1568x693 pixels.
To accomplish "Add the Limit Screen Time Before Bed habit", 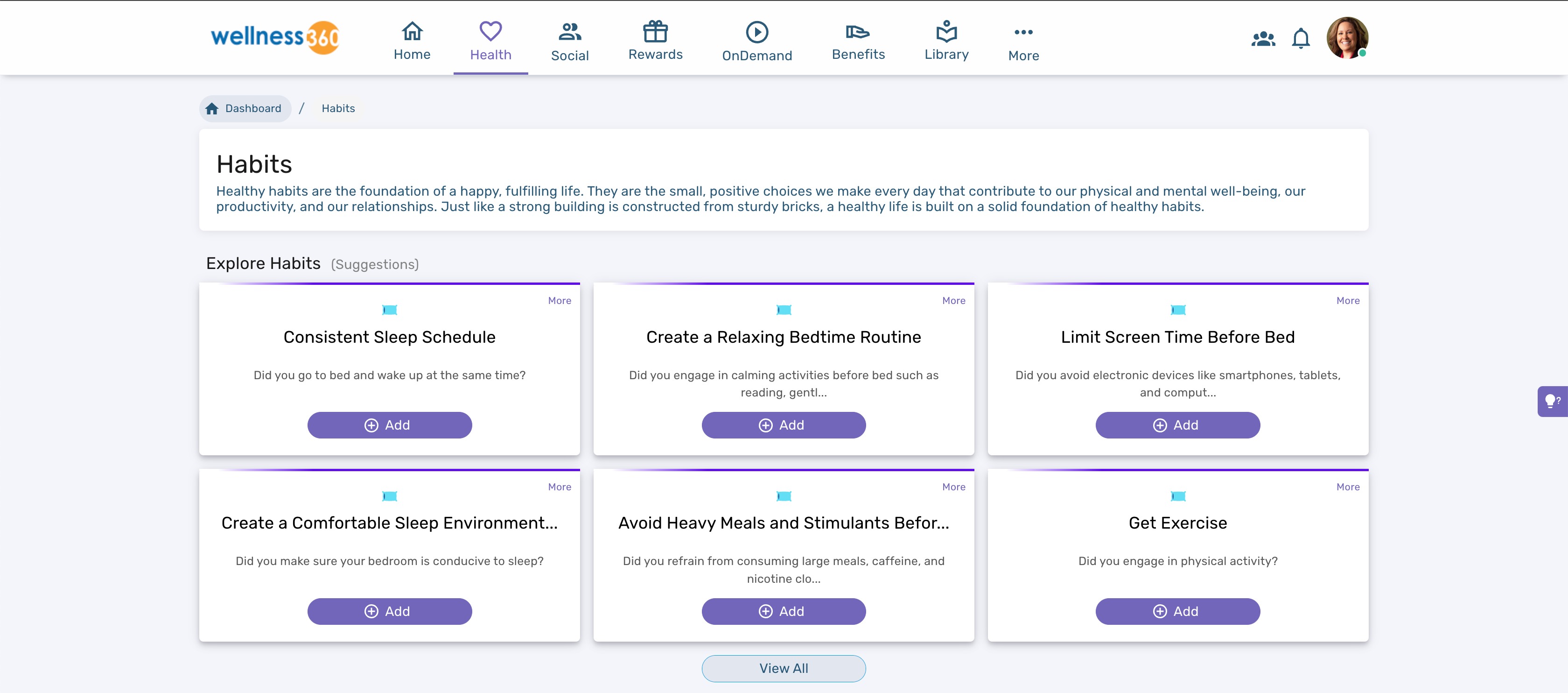I will [x=1178, y=425].
